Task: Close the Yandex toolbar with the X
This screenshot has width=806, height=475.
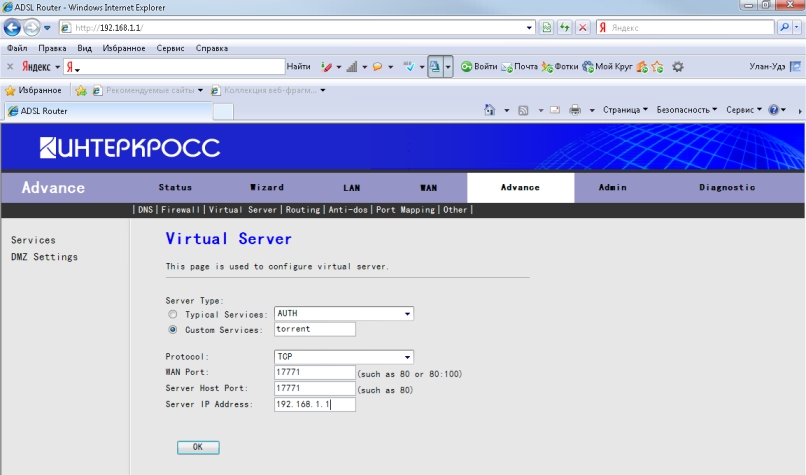Action: coord(10,66)
